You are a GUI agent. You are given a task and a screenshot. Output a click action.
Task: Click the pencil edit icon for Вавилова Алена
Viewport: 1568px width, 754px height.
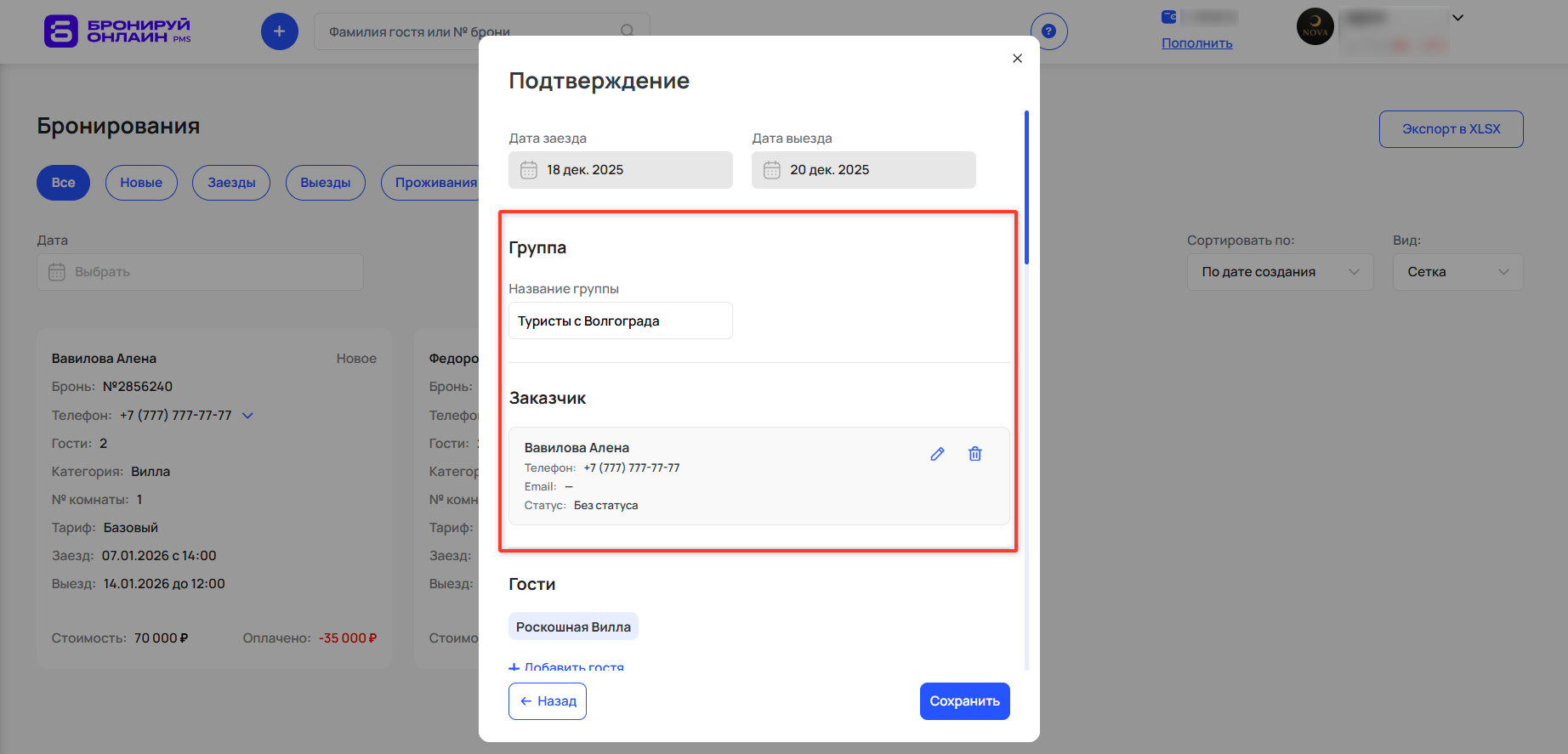tap(937, 454)
